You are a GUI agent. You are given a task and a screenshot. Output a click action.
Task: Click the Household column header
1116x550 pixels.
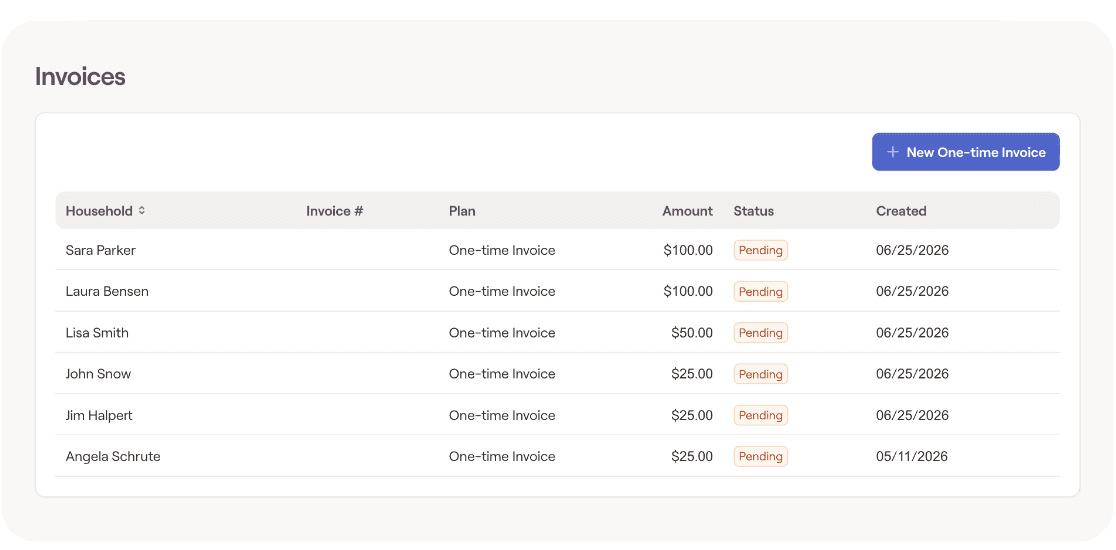pyautogui.click(x=99, y=211)
